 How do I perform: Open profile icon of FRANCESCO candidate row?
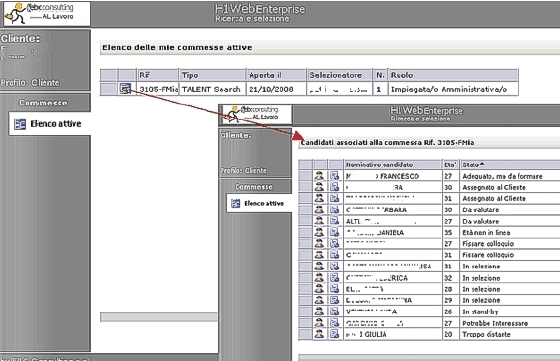[319, 175]
